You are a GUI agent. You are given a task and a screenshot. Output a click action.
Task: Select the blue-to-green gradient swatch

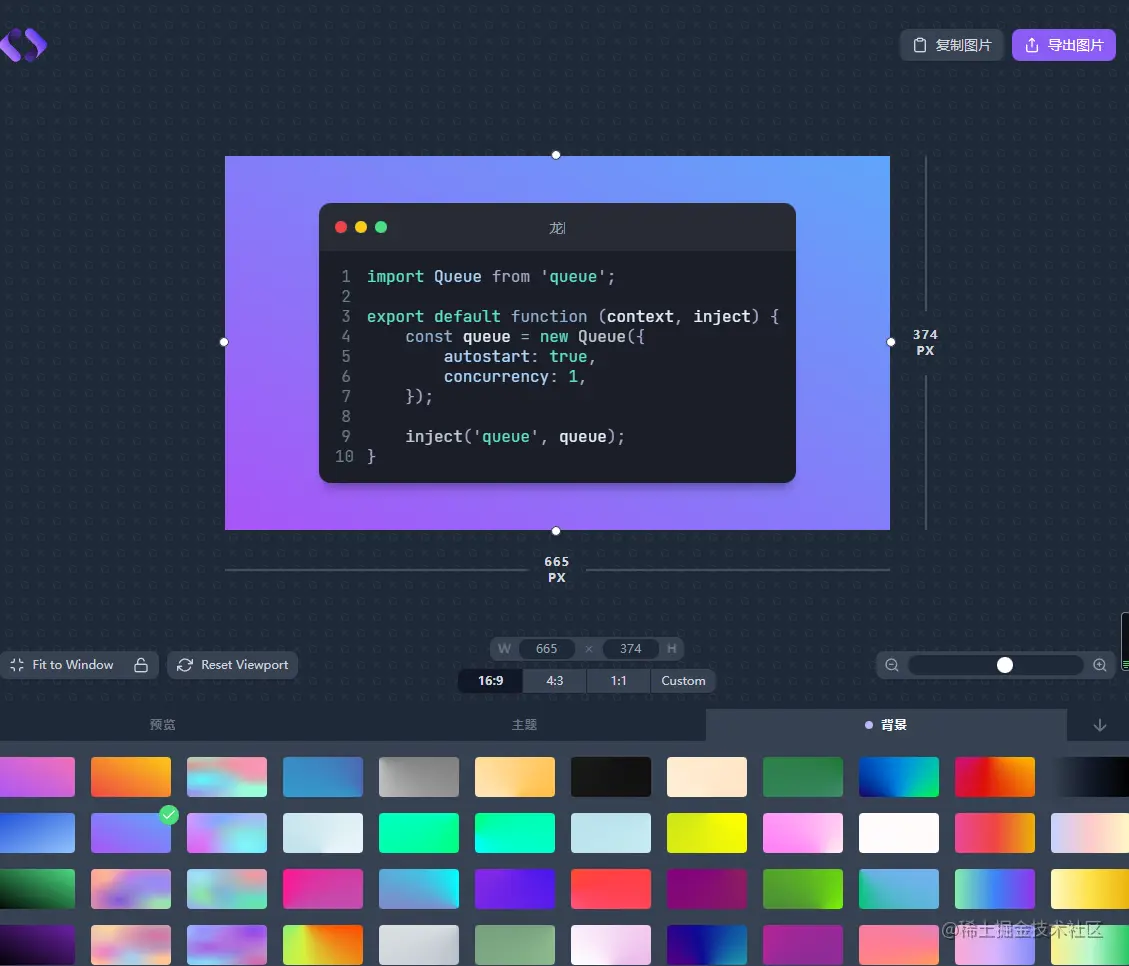coord(899,777)
